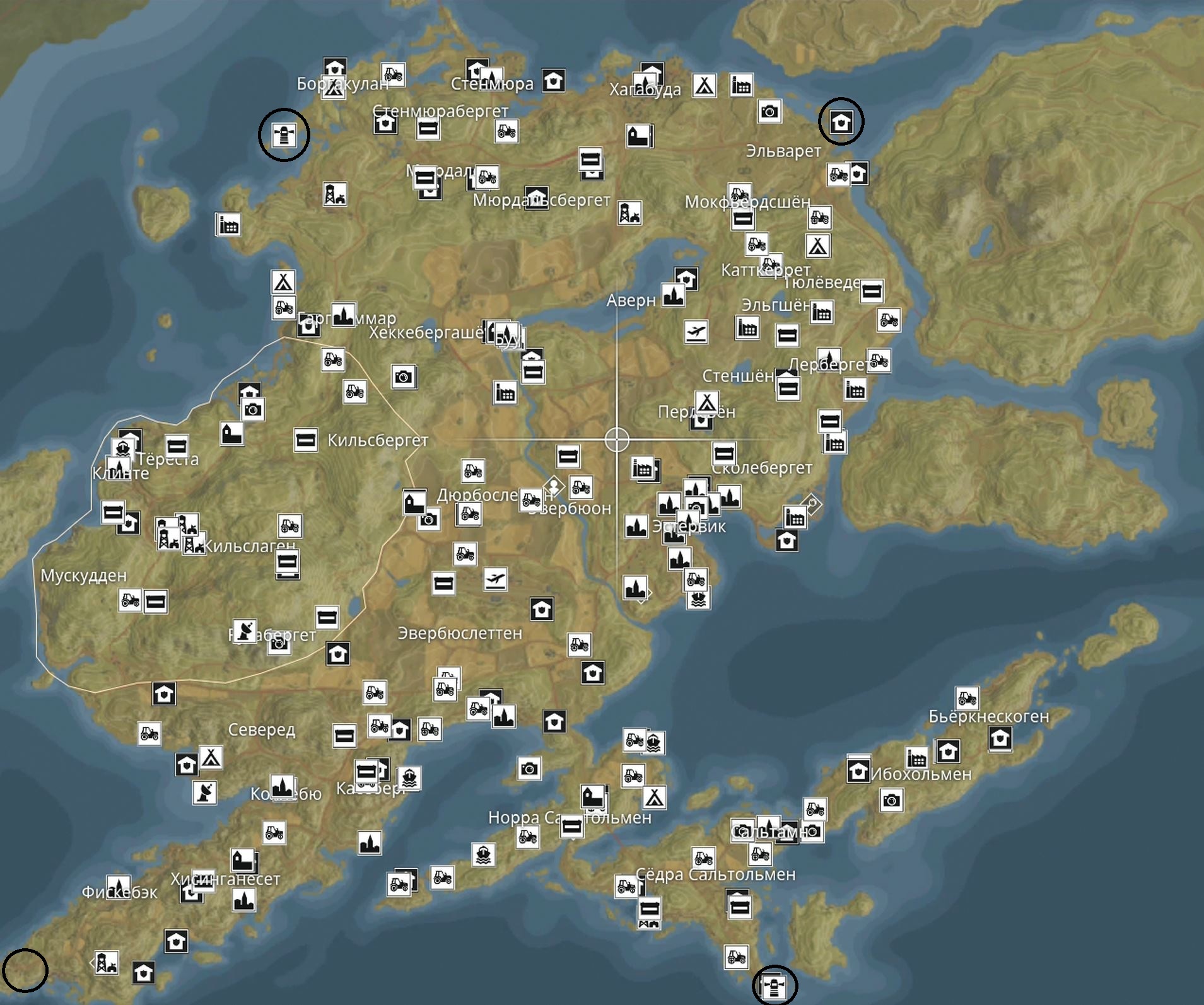This screenshot has width=1204, height=1005.
Task: Open the safehouse icon left of Ибохольмен label
Action: (x=858, y=770)
